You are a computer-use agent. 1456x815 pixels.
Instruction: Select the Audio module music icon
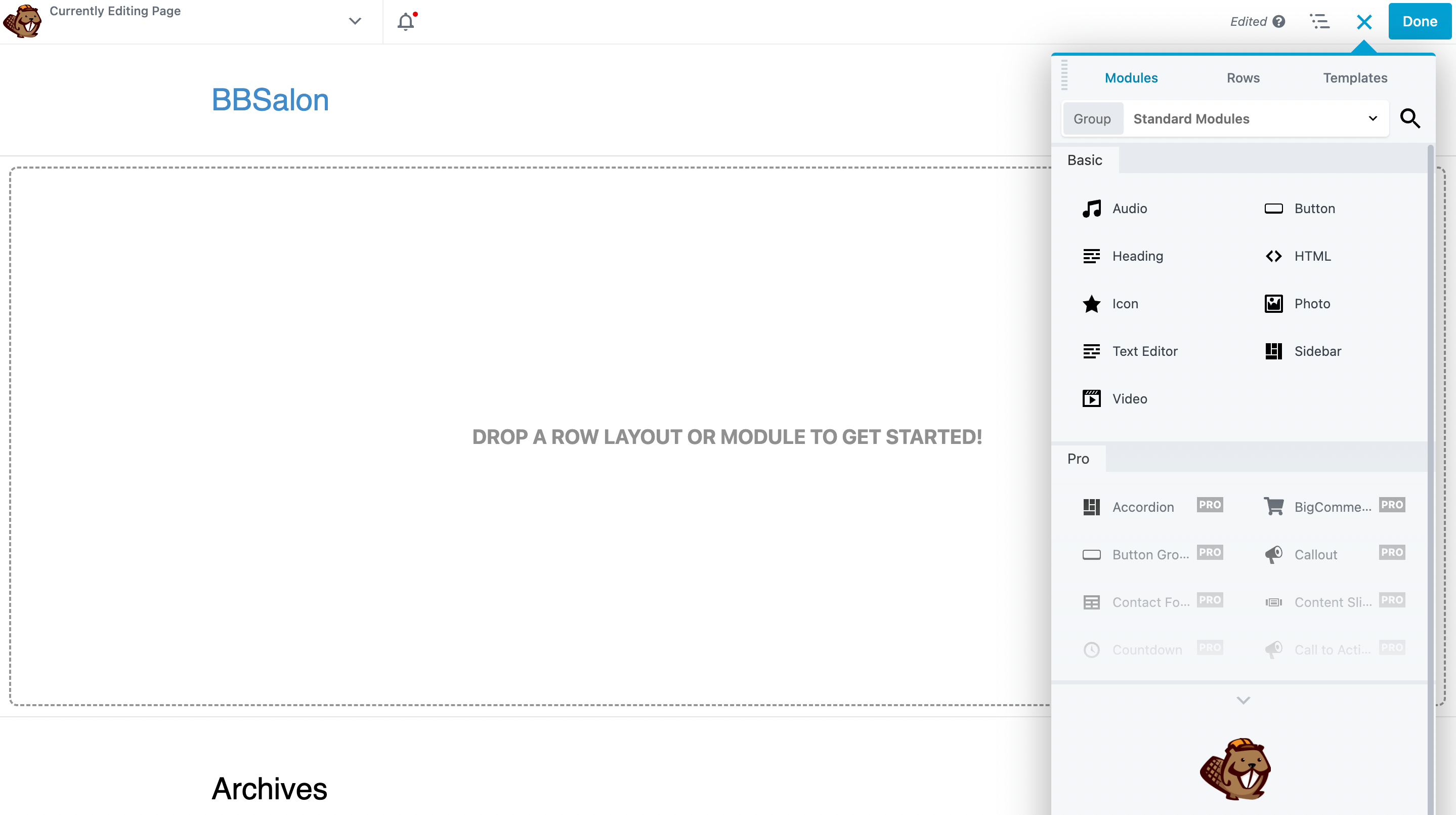point(1091,209)
